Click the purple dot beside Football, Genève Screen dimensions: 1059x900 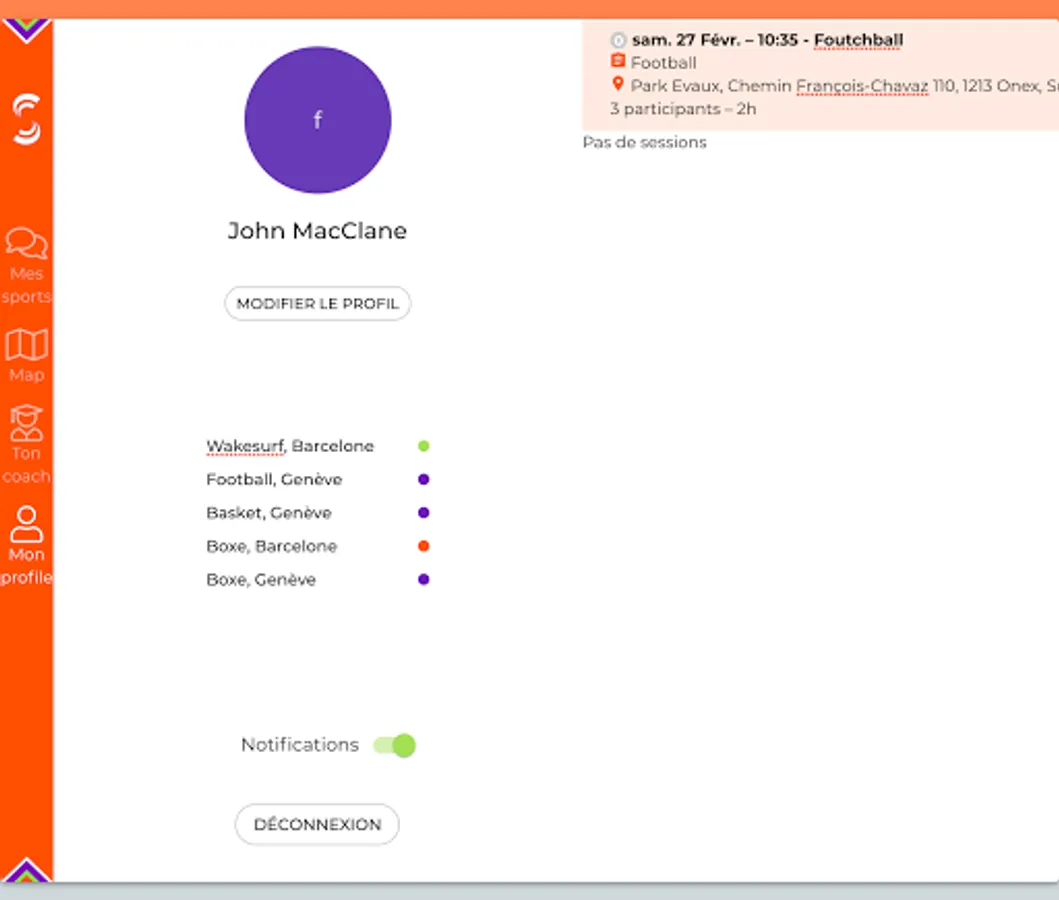pos(423,479)
